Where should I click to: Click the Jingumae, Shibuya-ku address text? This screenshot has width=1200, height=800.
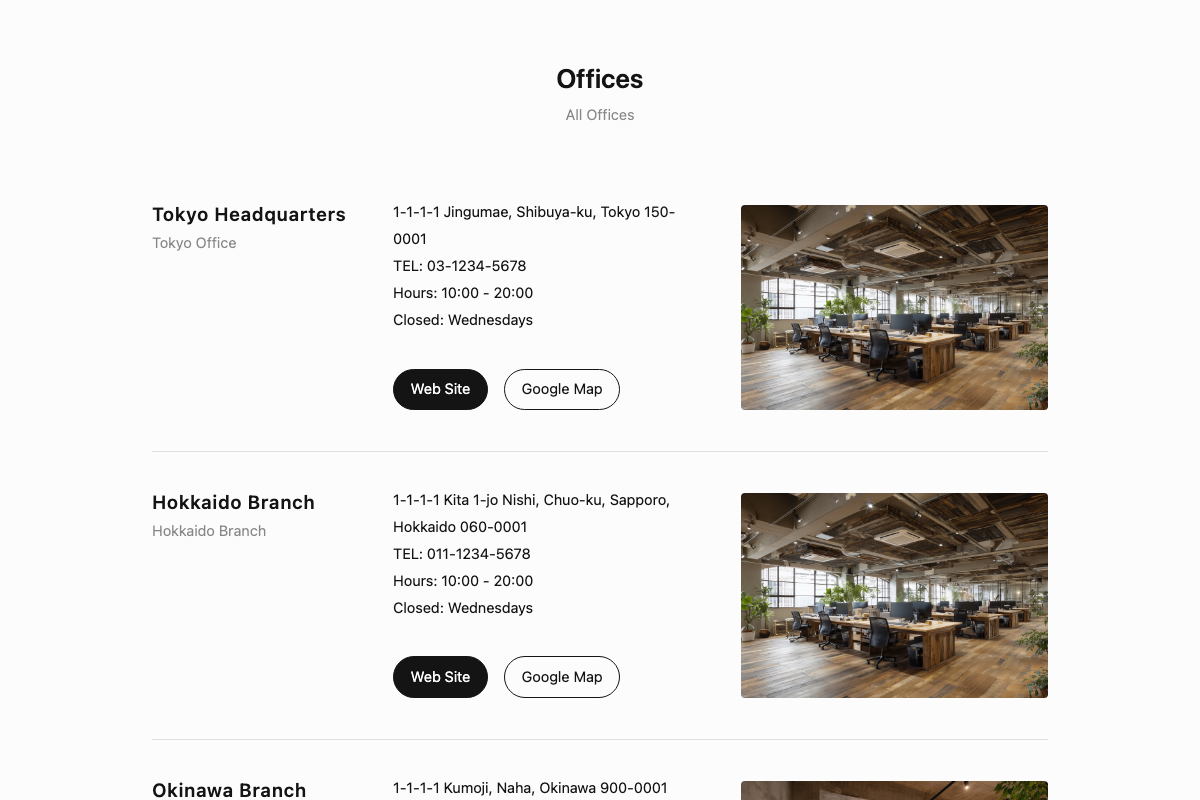pos(533,212)
